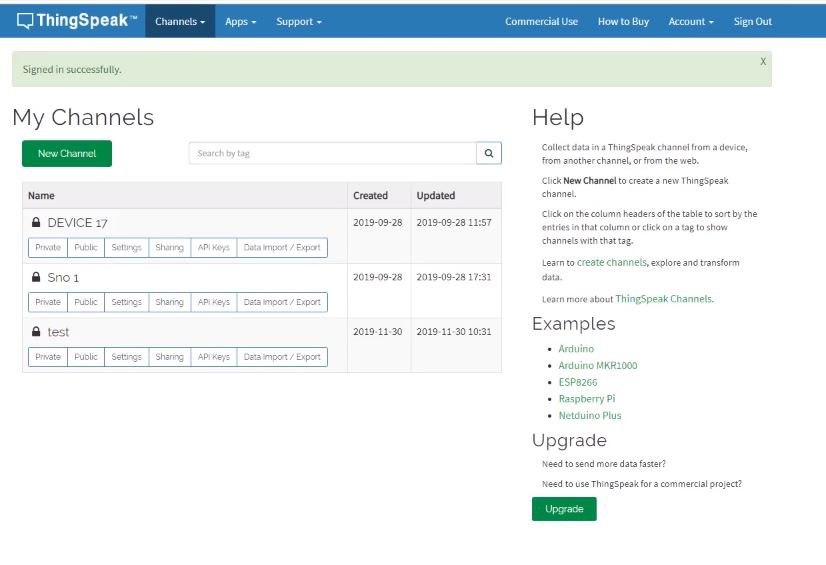The image size is (826, 565).
Task: Open the Arduino example link
Action: 576,349
